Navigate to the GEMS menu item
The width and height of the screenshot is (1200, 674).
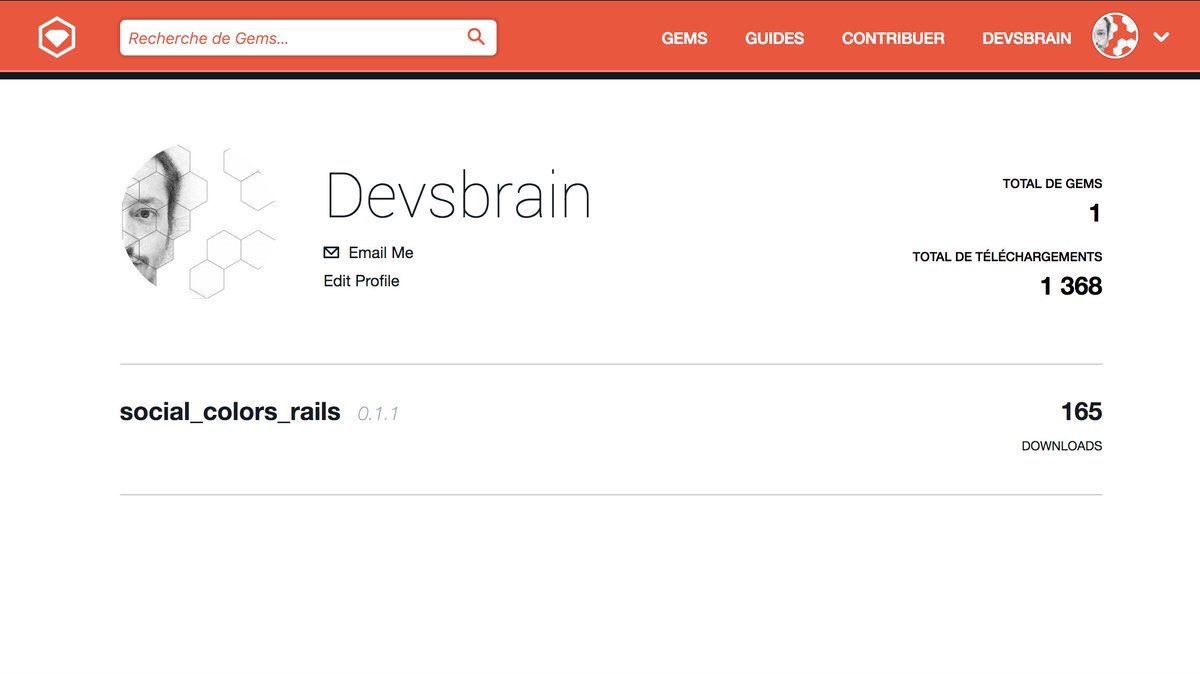coord(684,38)
